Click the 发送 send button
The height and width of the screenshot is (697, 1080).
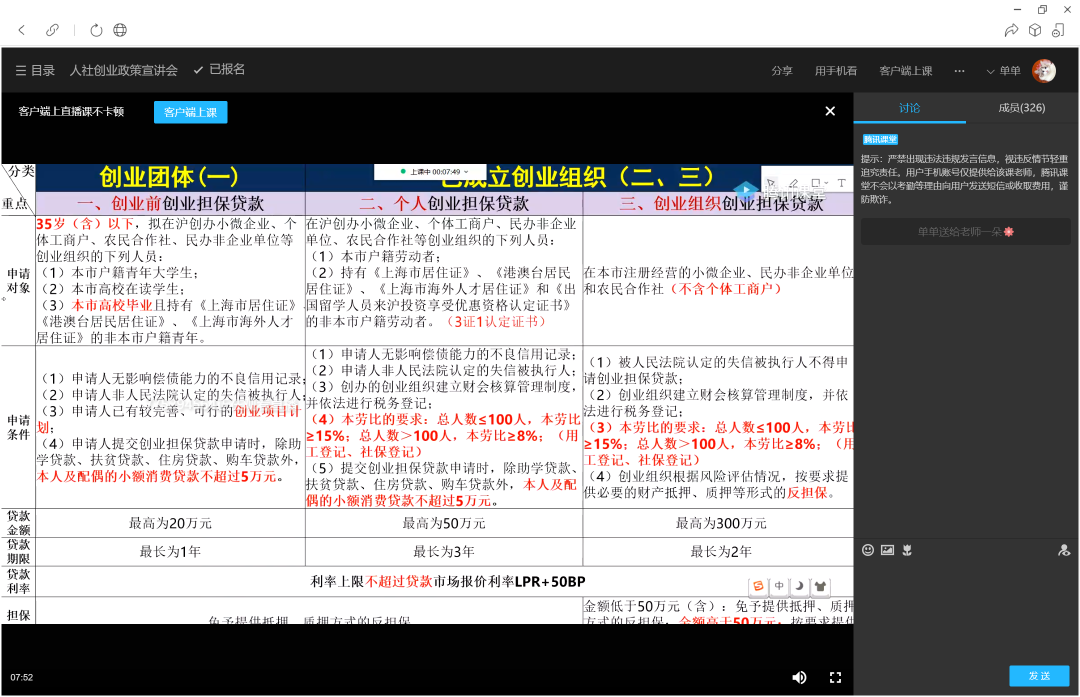pyautogui.click(x=1039, y=676)
